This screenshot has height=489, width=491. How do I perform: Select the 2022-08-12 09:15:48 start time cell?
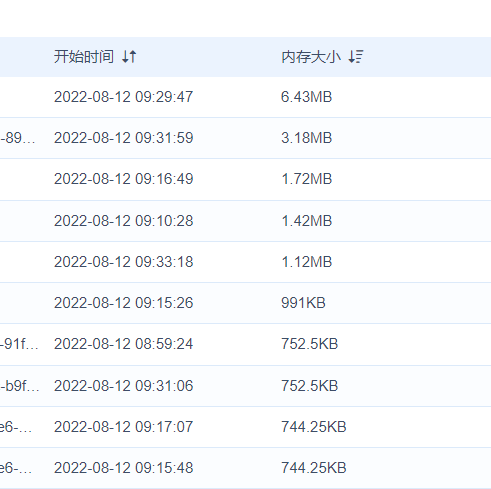(x=124, y=468)
